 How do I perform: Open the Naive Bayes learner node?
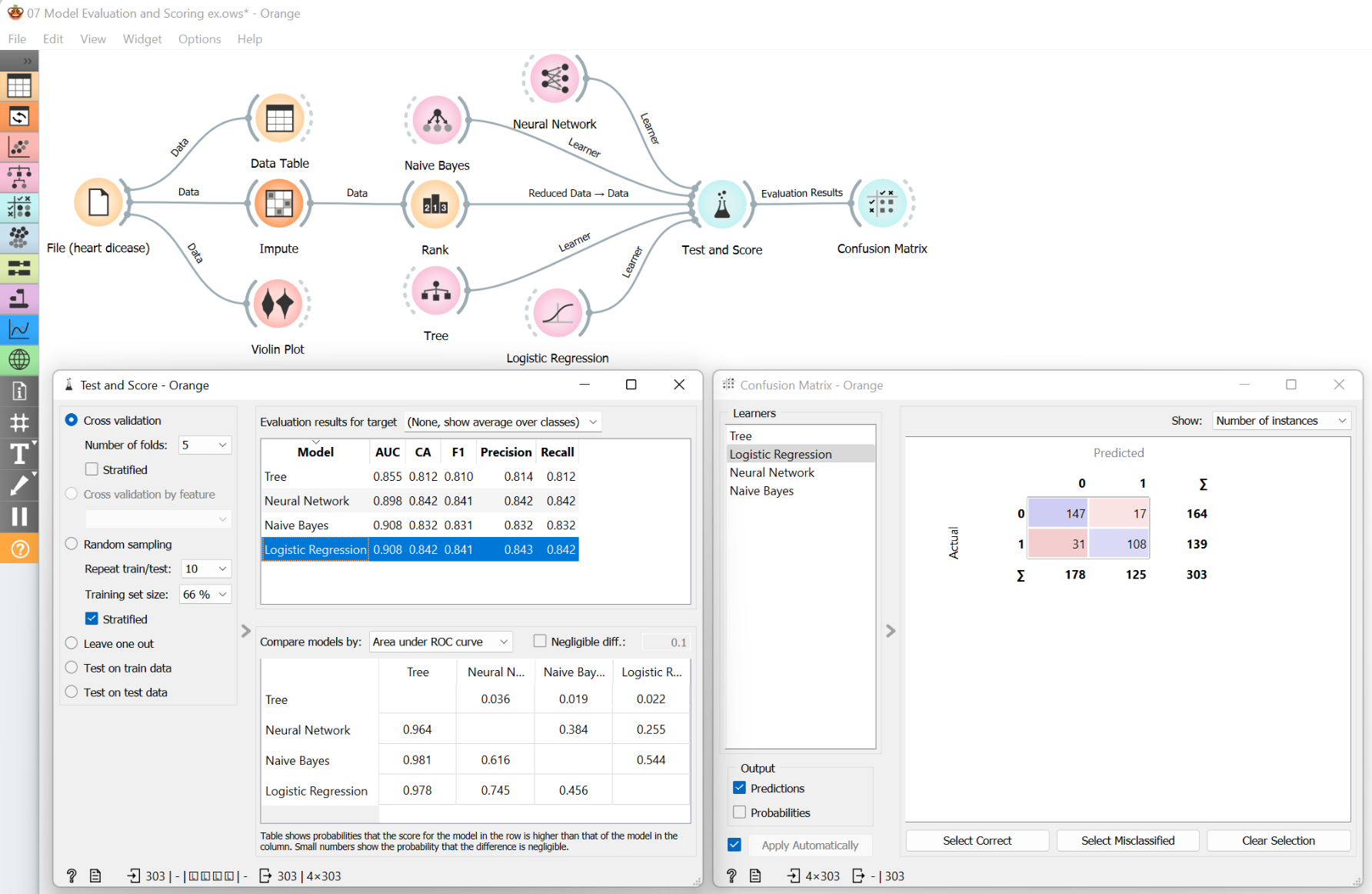437,121
